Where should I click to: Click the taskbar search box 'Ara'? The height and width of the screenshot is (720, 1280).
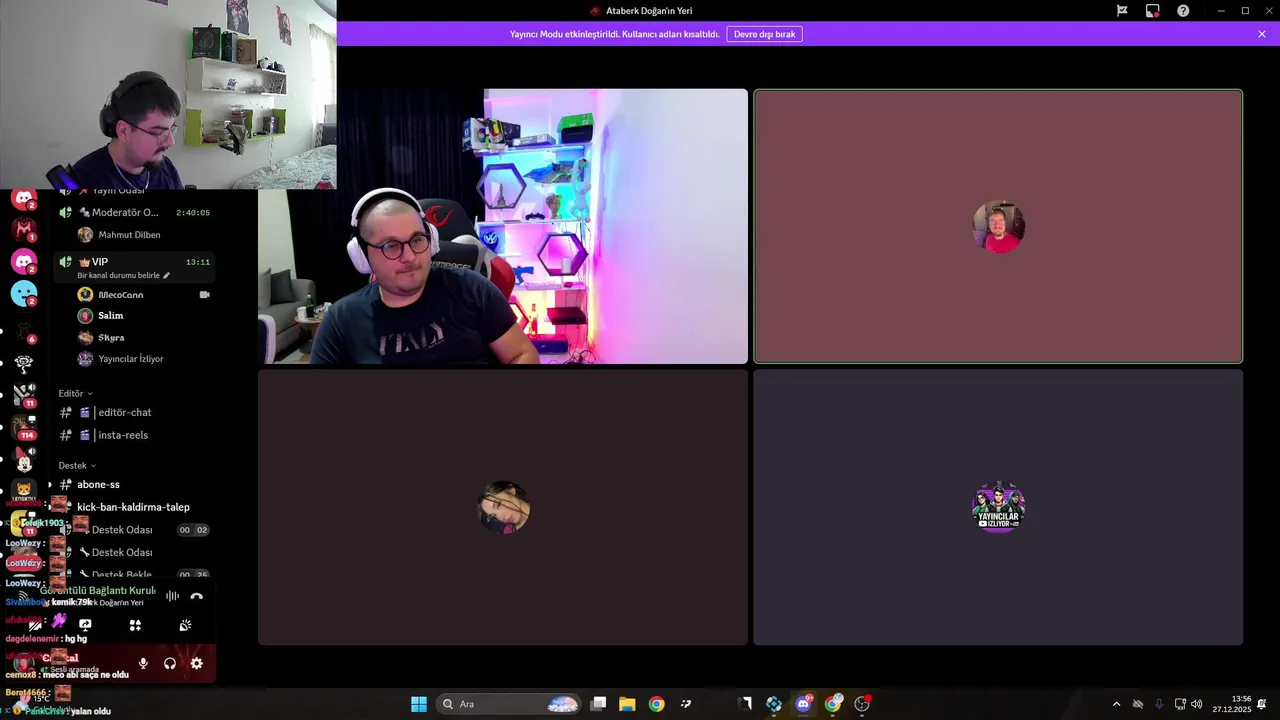pos(510,704)
